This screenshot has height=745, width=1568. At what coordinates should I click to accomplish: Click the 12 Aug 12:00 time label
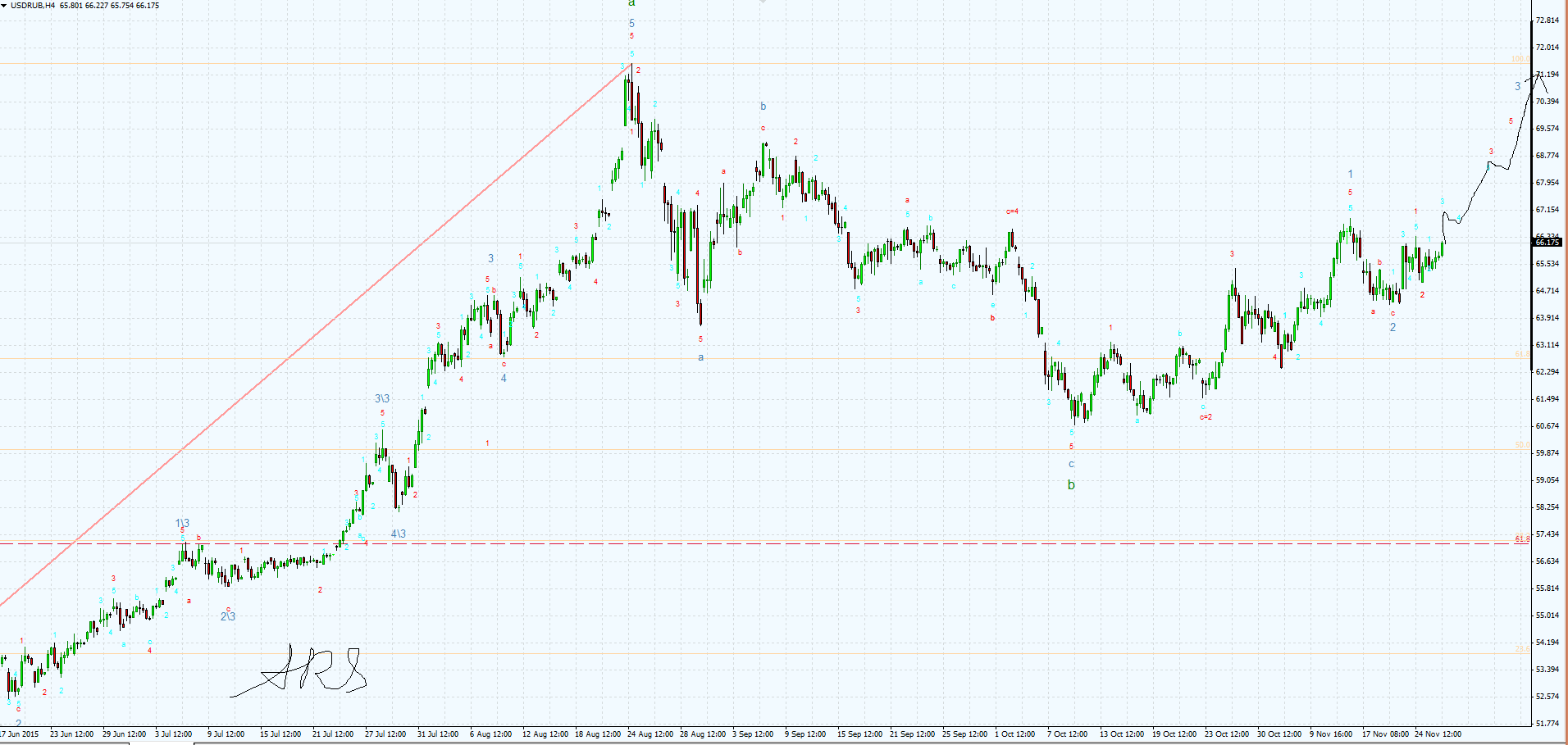(x=545, y=734)
